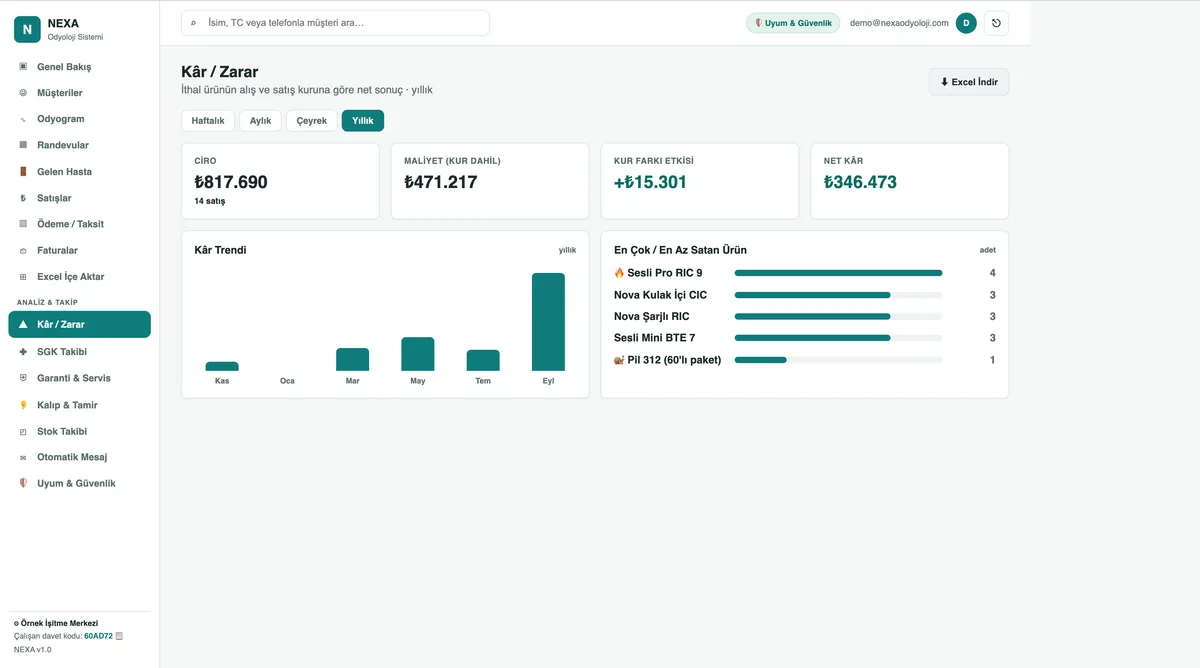
Task: Open Odyogram via its sidebar icon
Action: [x=23, y=119]
